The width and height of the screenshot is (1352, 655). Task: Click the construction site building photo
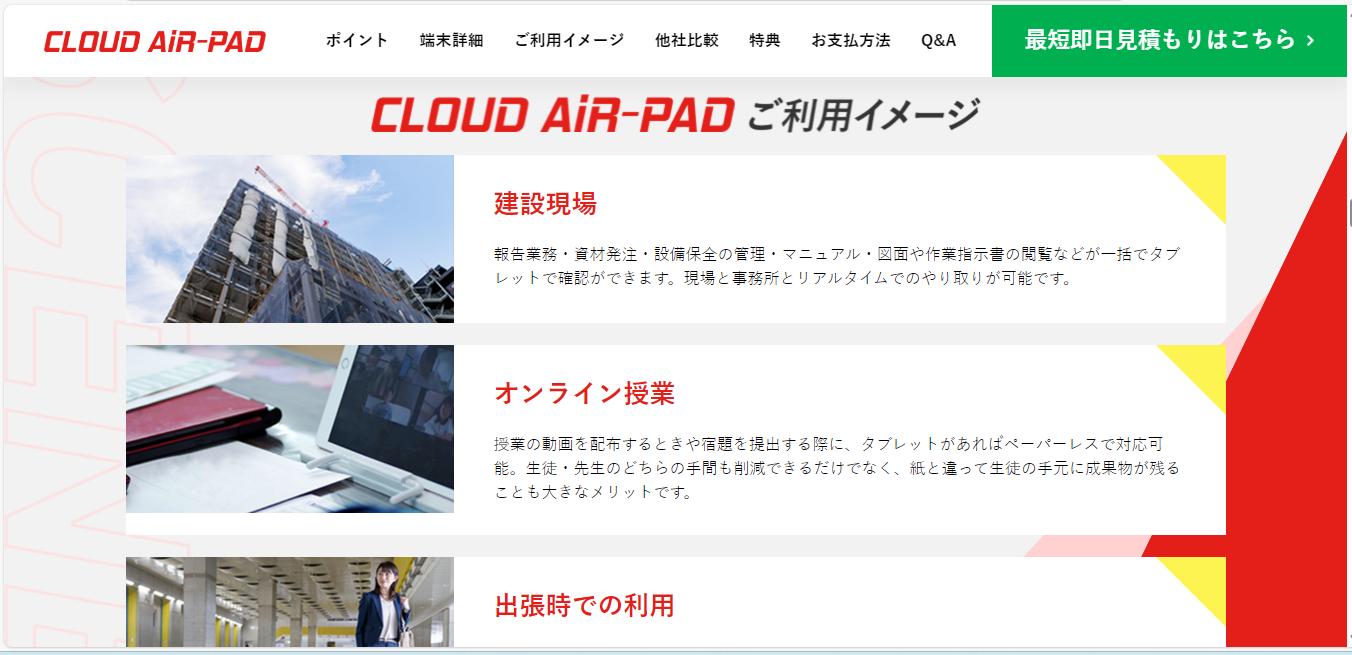click(x=290, y=239)
